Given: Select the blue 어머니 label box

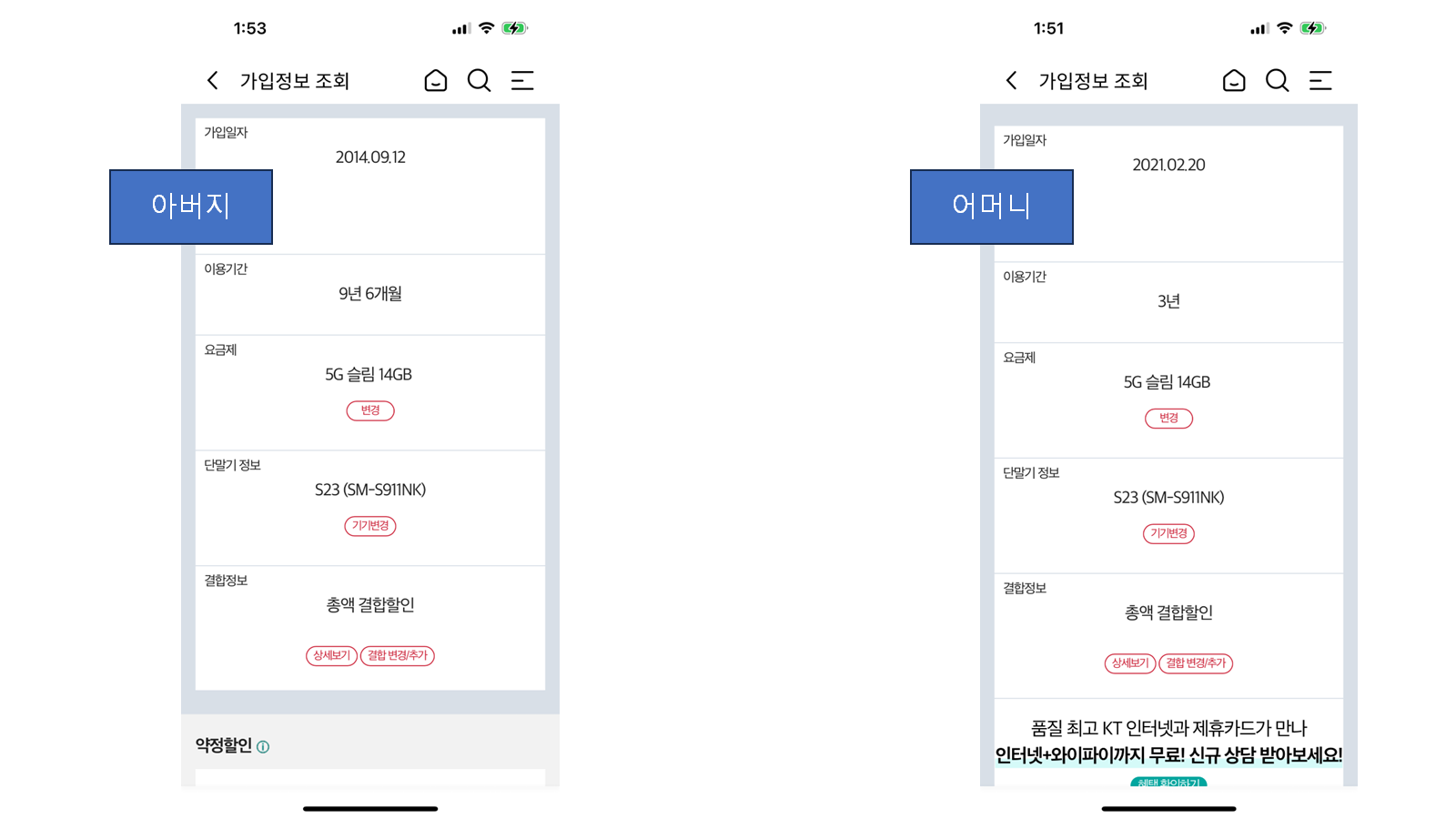Looking at the screenshot, I should pos(992,207).
